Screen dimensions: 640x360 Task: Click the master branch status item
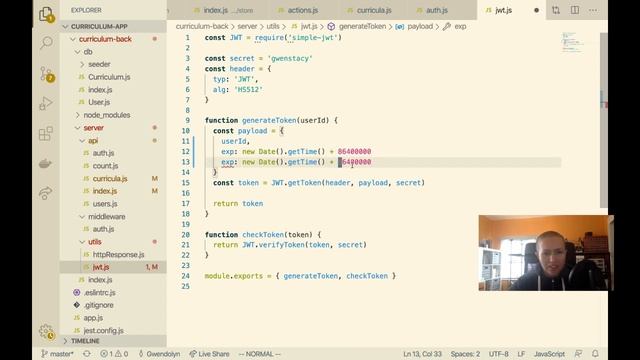(57, 354)
